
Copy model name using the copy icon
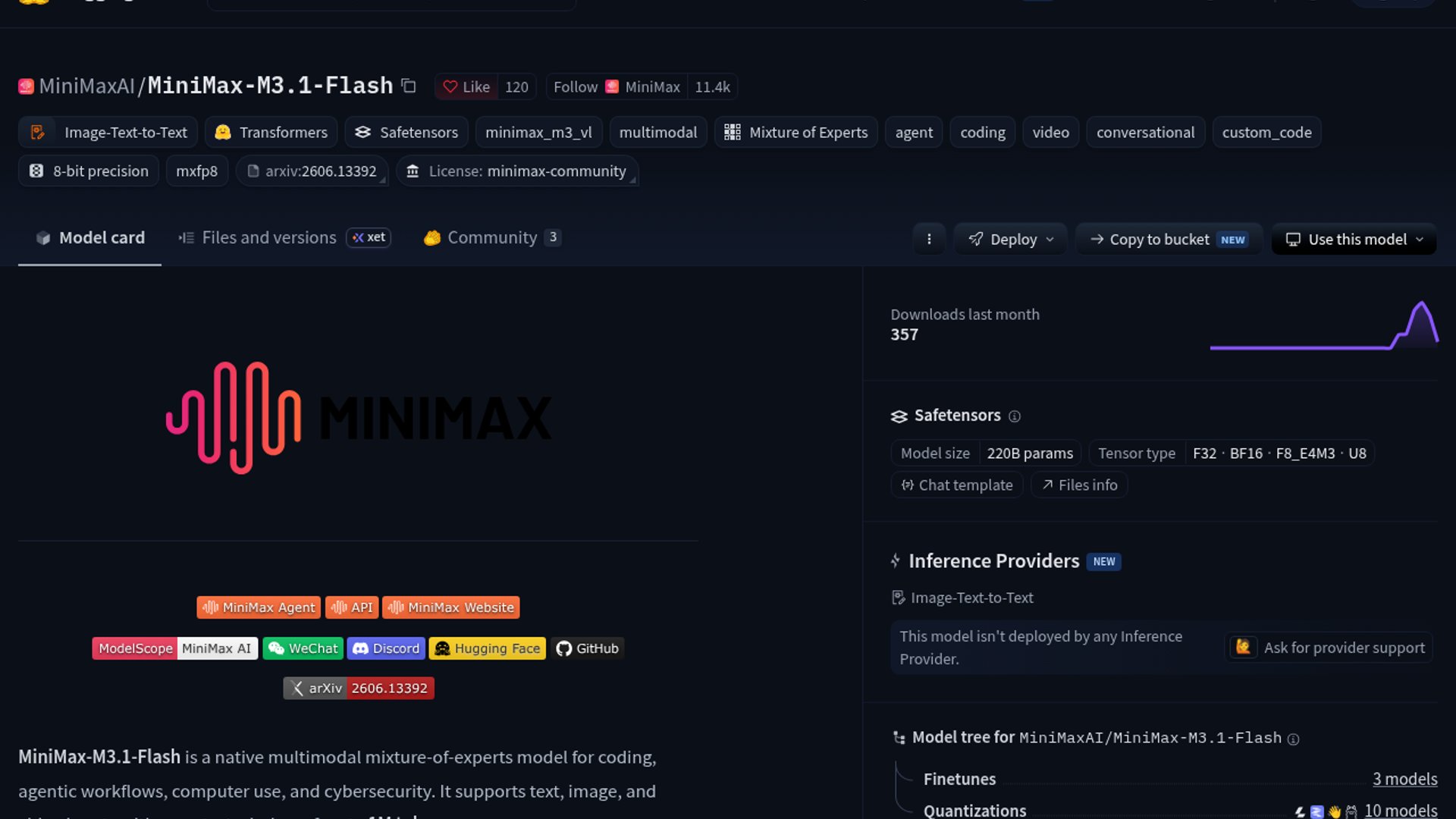[x=409, y=86]
